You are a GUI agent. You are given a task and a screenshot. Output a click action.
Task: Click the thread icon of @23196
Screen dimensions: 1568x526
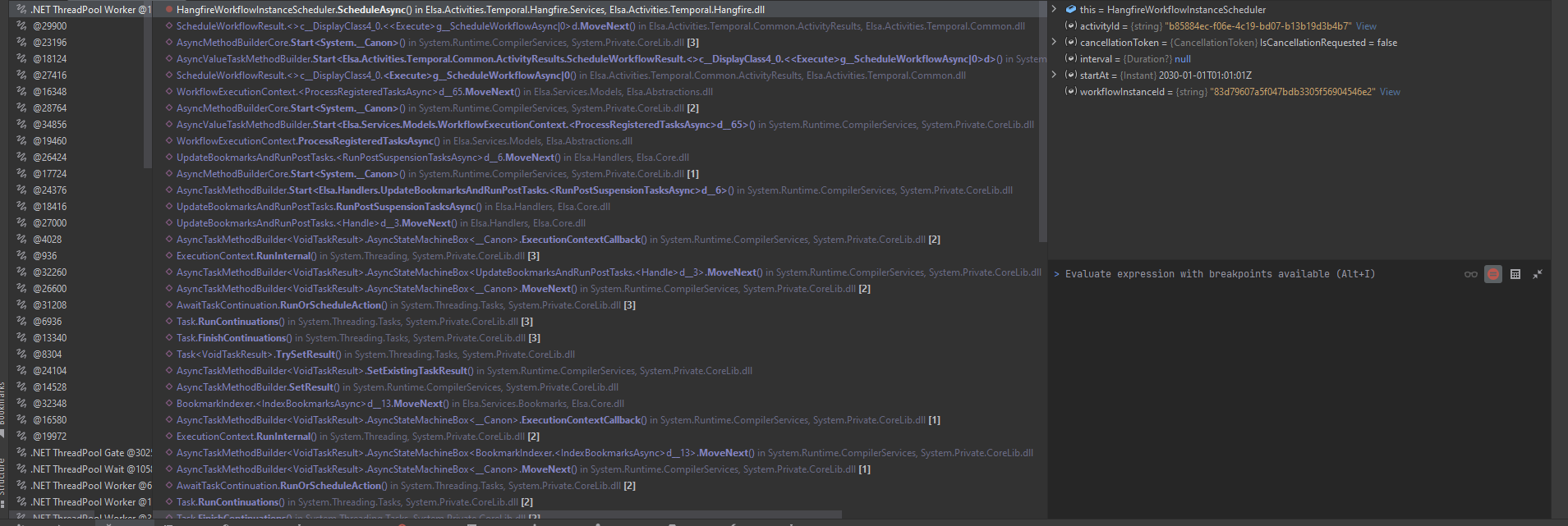tap(21, 42)
